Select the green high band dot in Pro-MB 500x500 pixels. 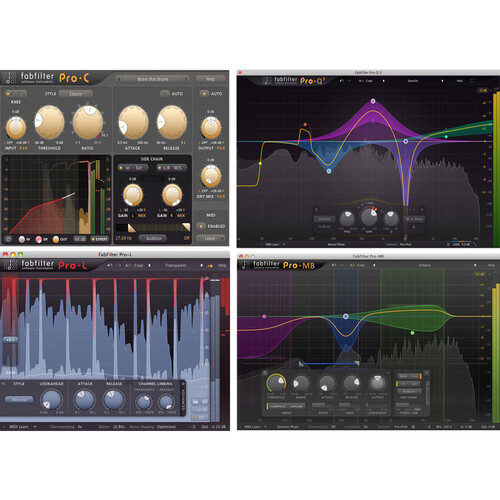point(412,333)
